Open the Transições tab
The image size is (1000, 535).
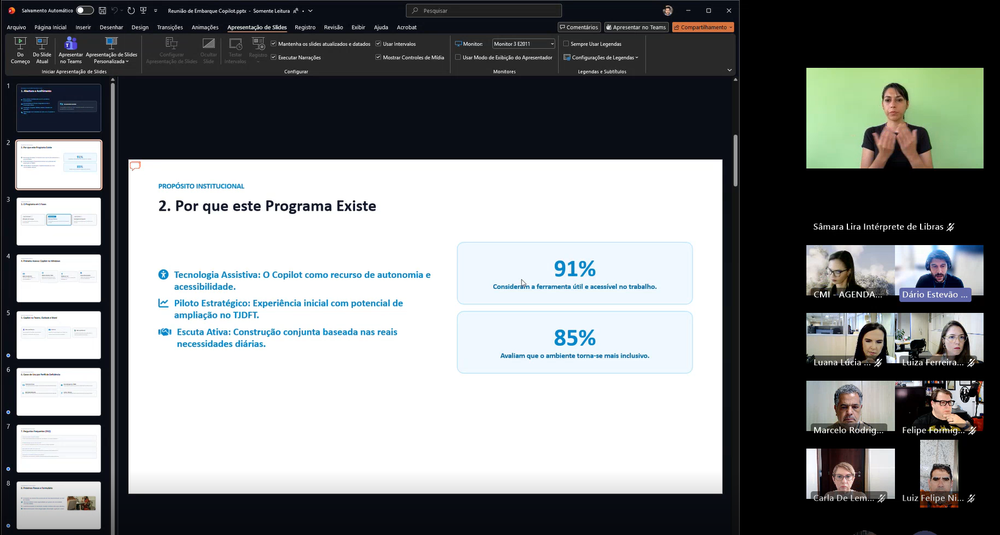(x=170, y=27)
